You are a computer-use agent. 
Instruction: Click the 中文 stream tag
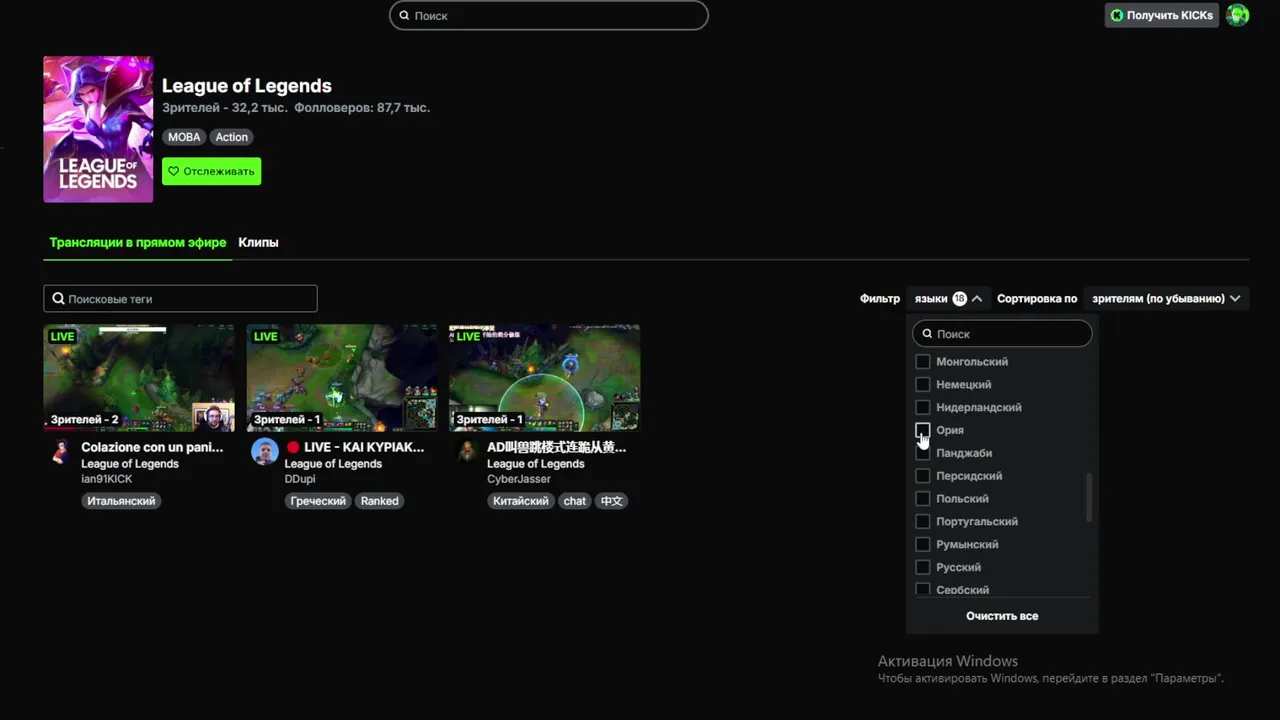coord(611,501)
